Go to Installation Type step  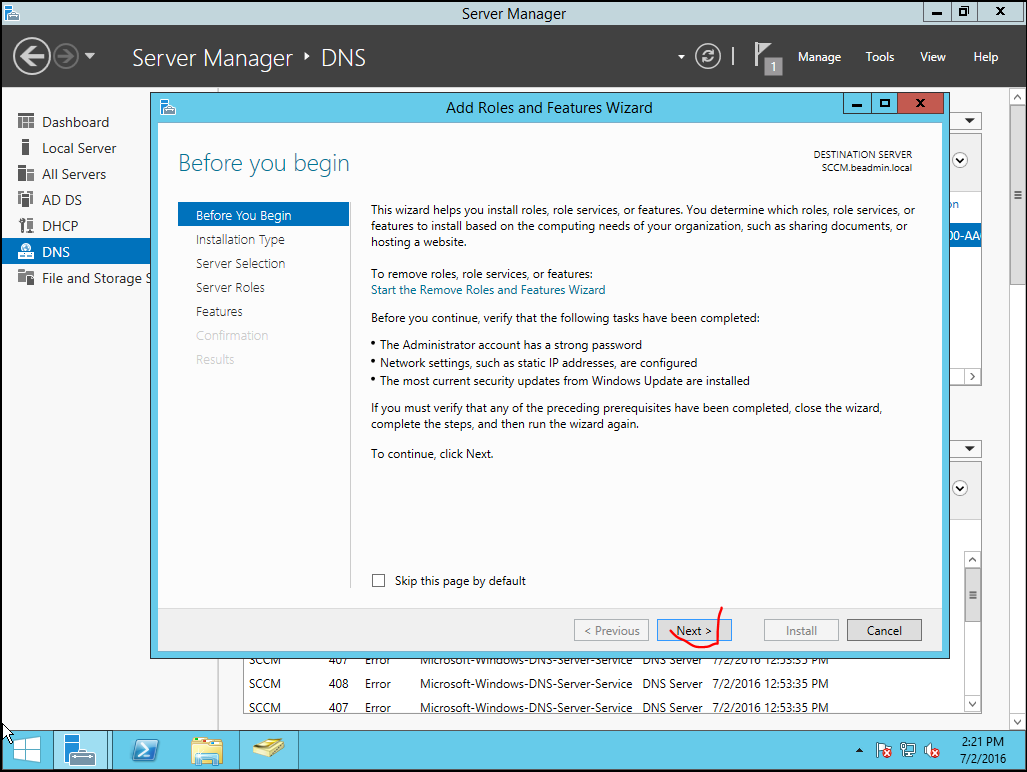click(x=240, y=240)
